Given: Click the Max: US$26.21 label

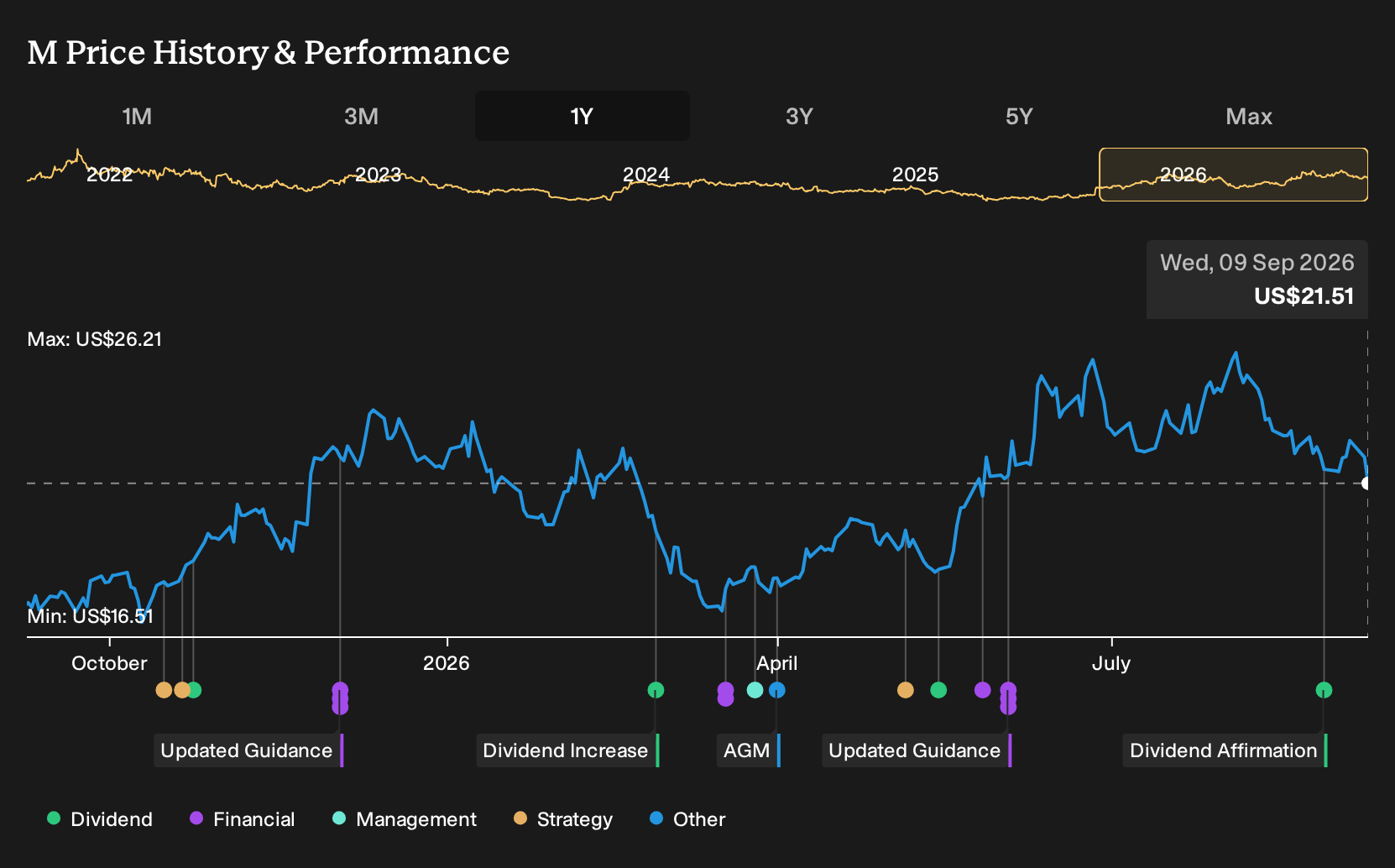Looking at the screenshot, I should (x=95, y=339).
